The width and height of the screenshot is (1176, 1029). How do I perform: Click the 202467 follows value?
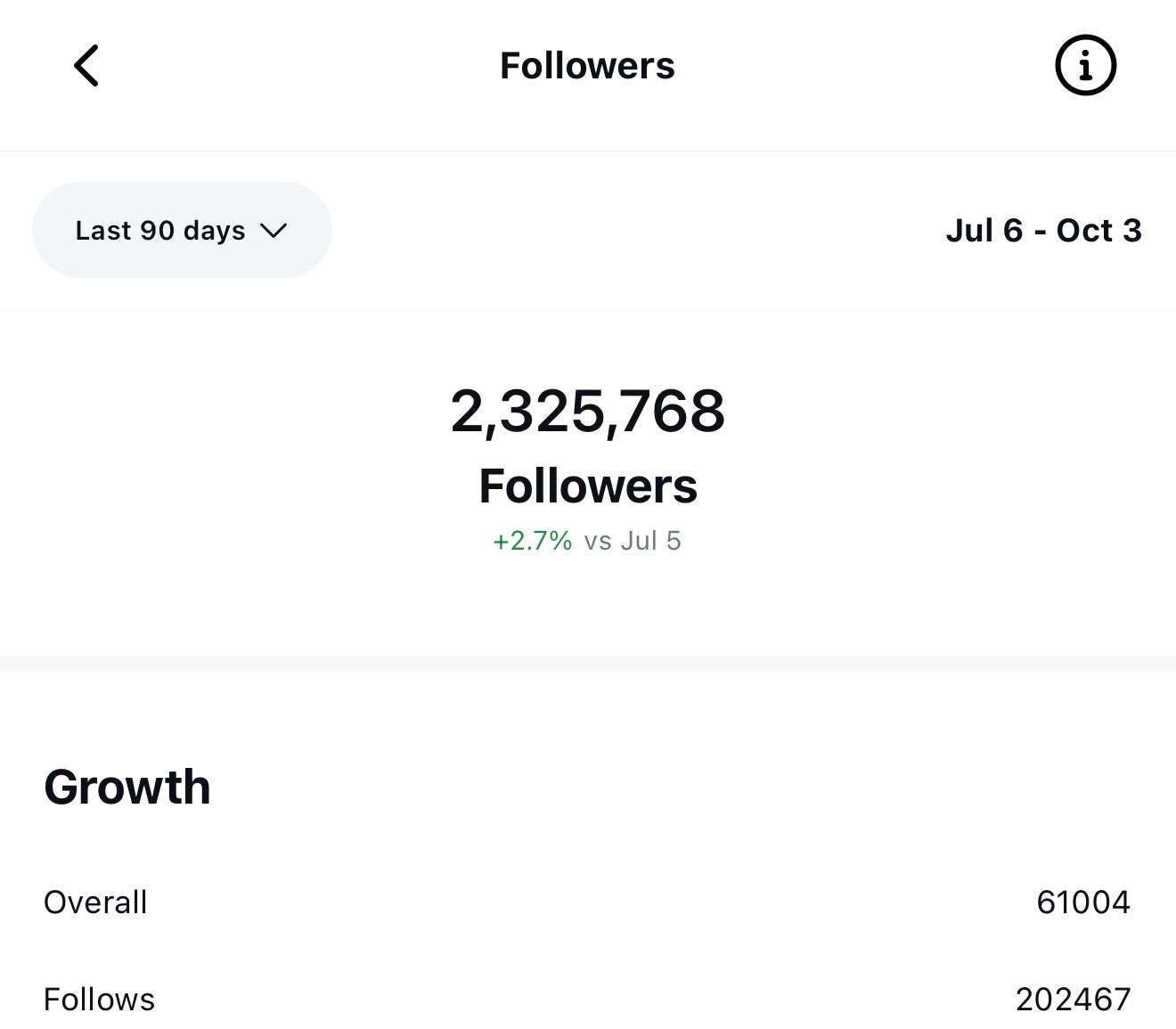click(1073, 1000)
